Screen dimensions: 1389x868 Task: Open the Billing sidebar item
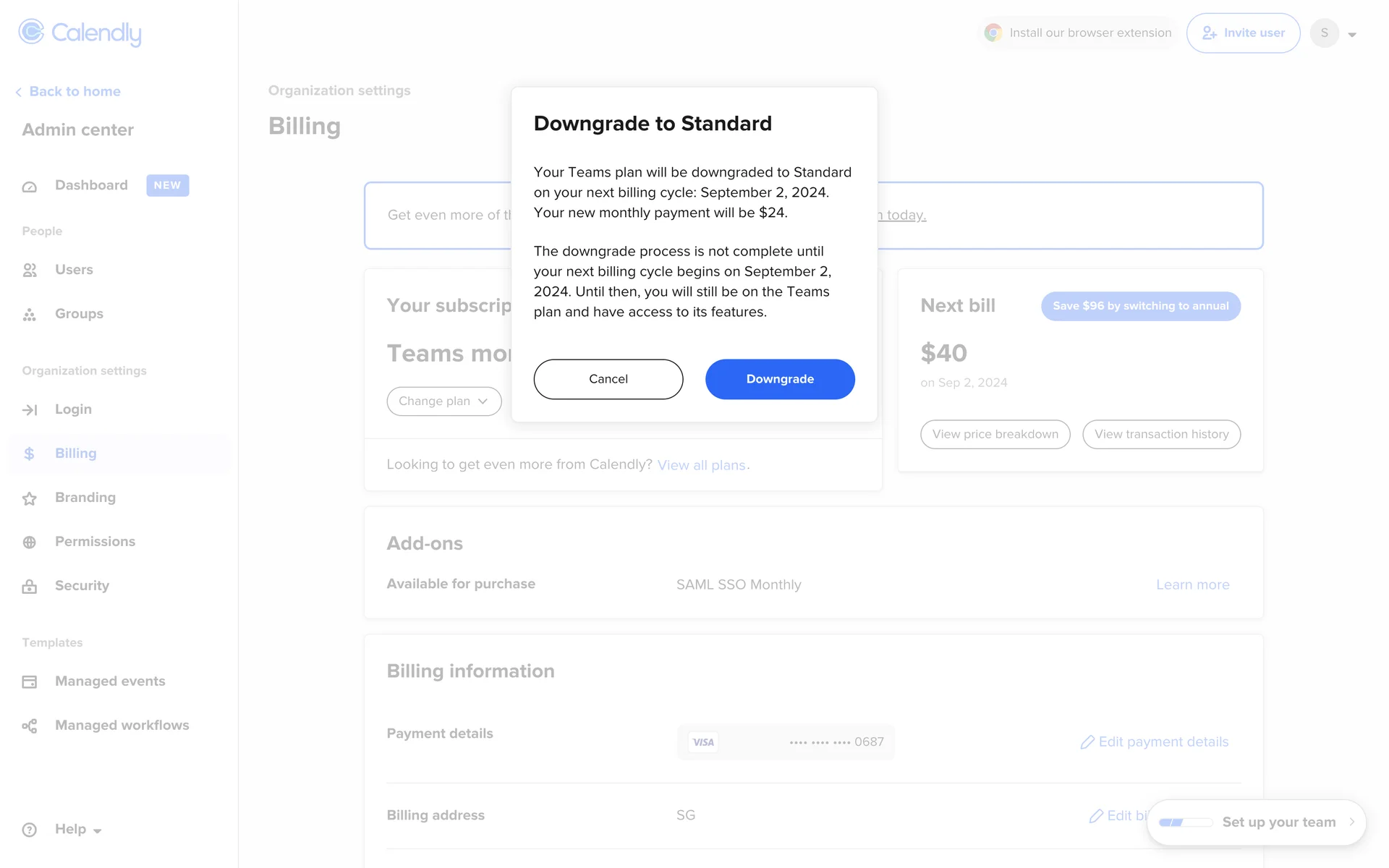pyautogui.click(x=75, y=454)
